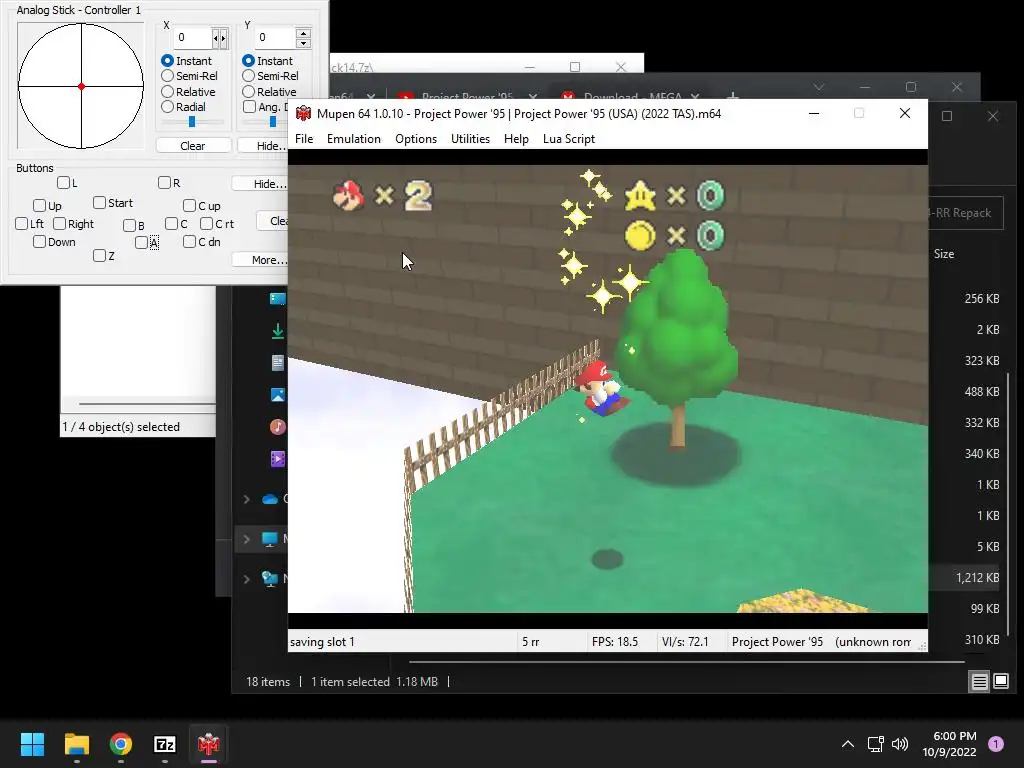This screenshot has height=768, width=1024.
Task: Click the Mupen64 taskbar icon
Action: click(x=208, y=744)
